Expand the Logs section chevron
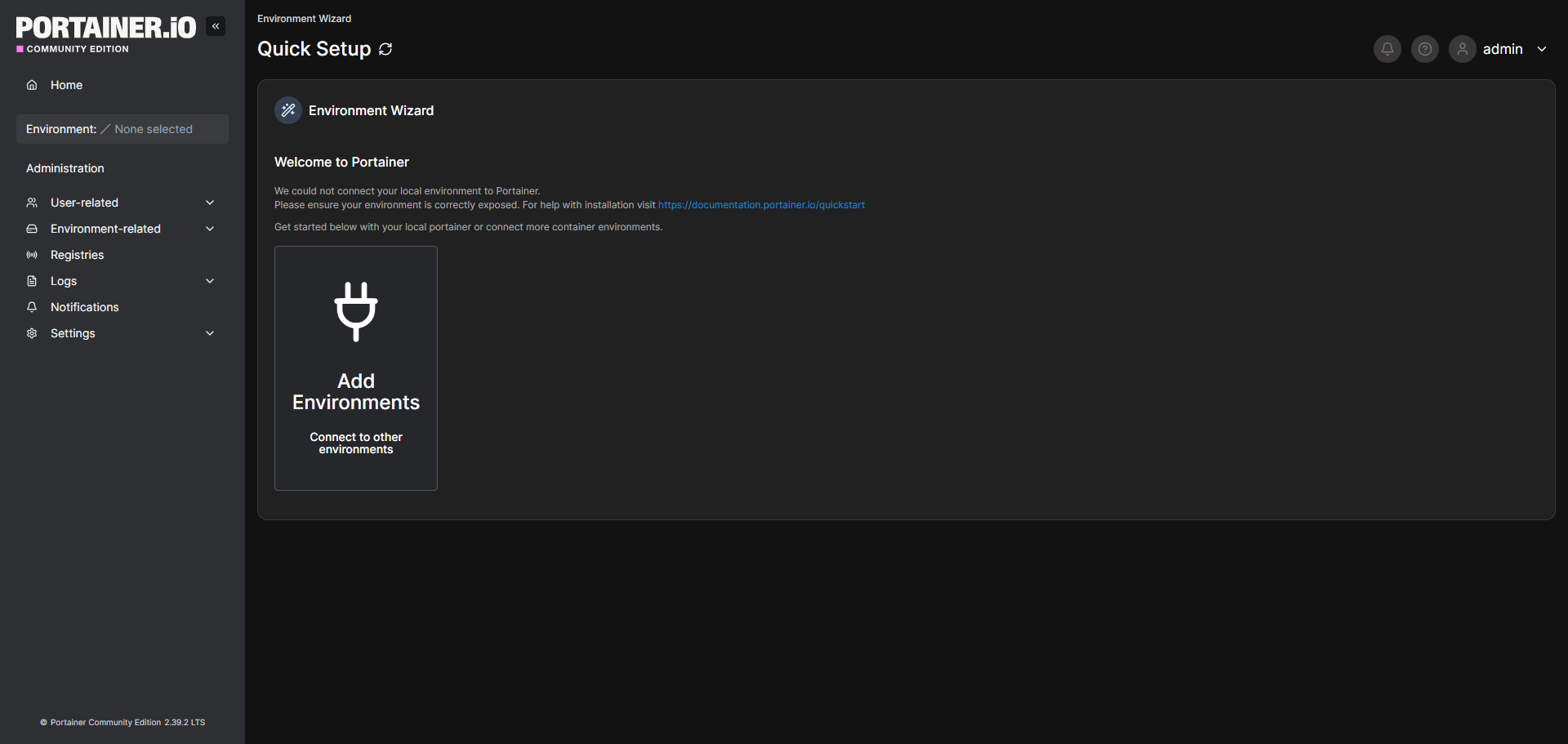Viewport: 1568px width, 744px height. click(x=210, y=281)
